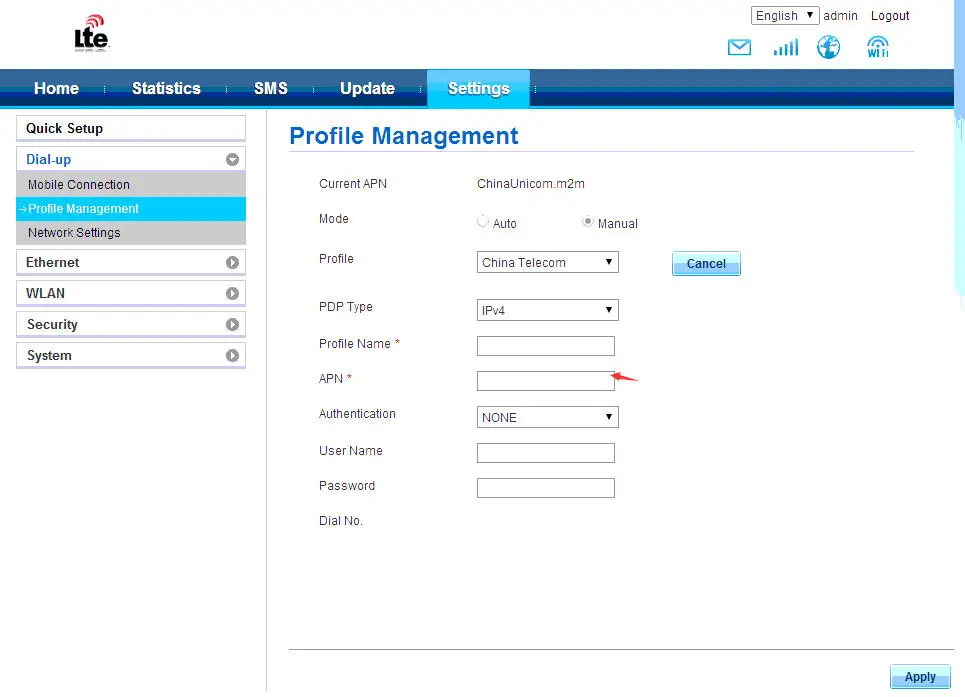Click the Current APN label

(353, 184)
